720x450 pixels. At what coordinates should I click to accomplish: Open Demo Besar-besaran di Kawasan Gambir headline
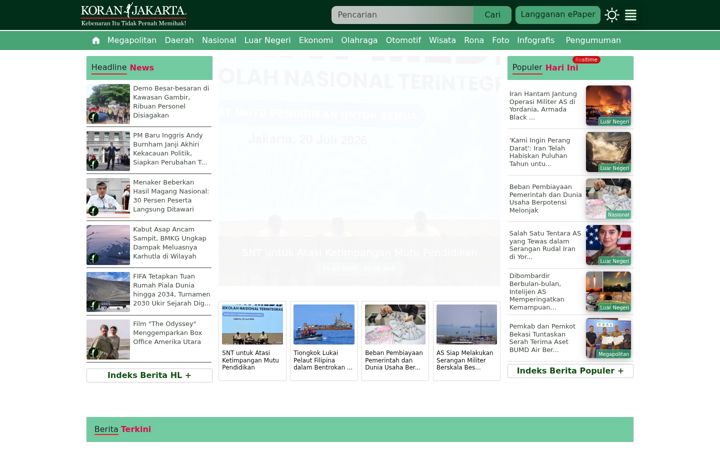[171, 102]
